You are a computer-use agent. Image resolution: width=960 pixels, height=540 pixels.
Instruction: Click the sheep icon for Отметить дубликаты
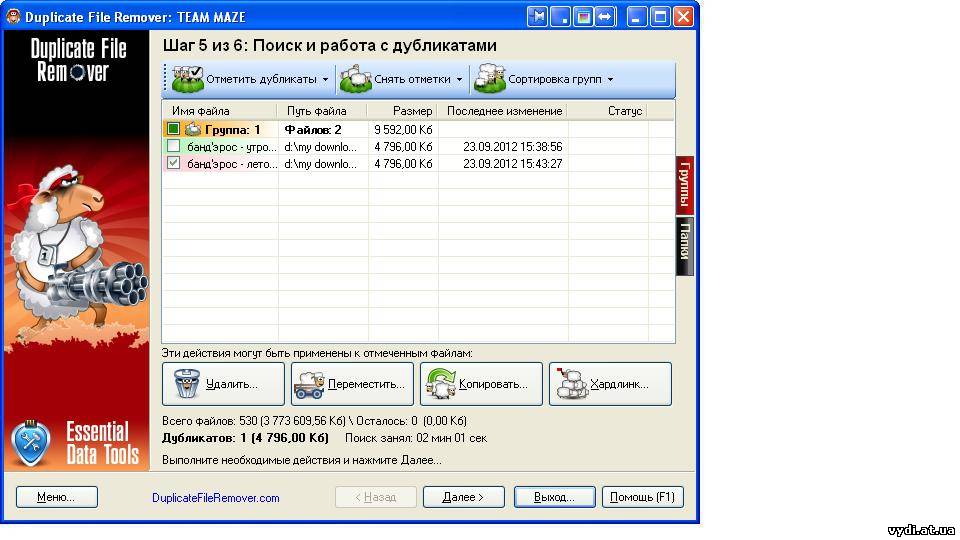(187, 79)
